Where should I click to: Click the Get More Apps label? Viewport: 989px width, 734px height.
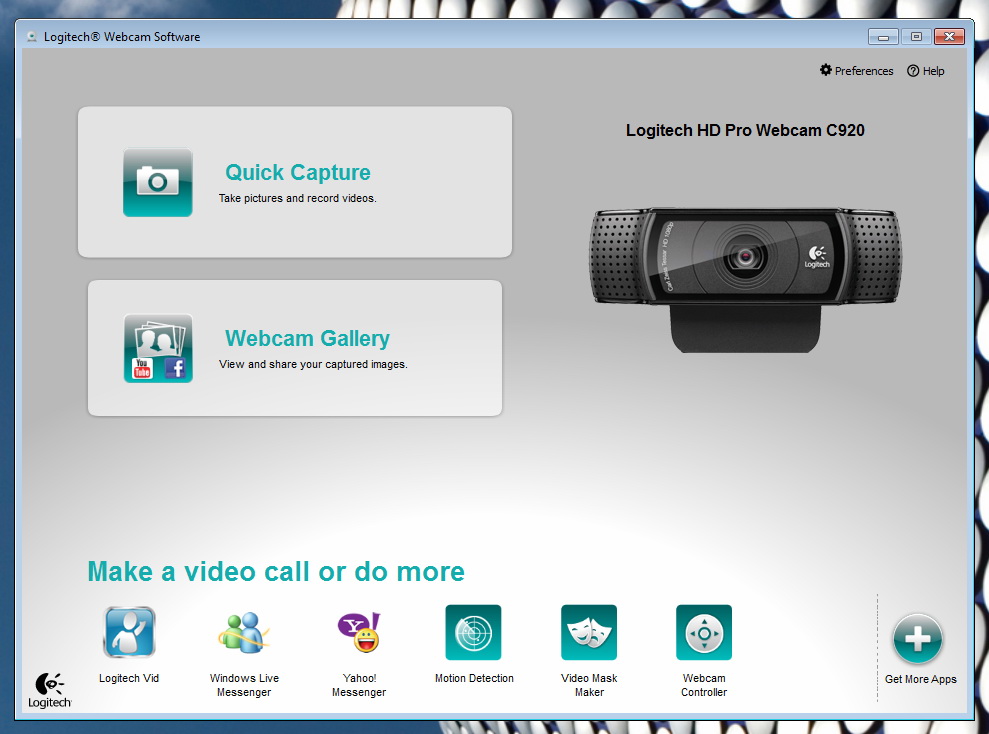[921, 679]
